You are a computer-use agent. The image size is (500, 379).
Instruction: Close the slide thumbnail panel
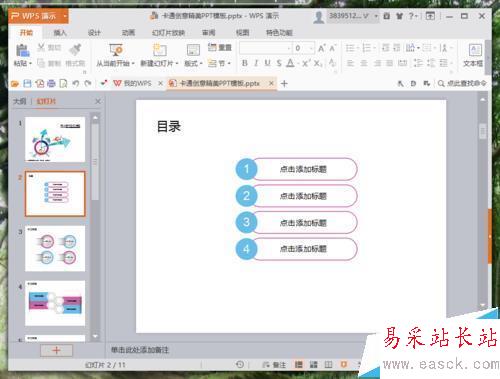click(x=98, y=101)
